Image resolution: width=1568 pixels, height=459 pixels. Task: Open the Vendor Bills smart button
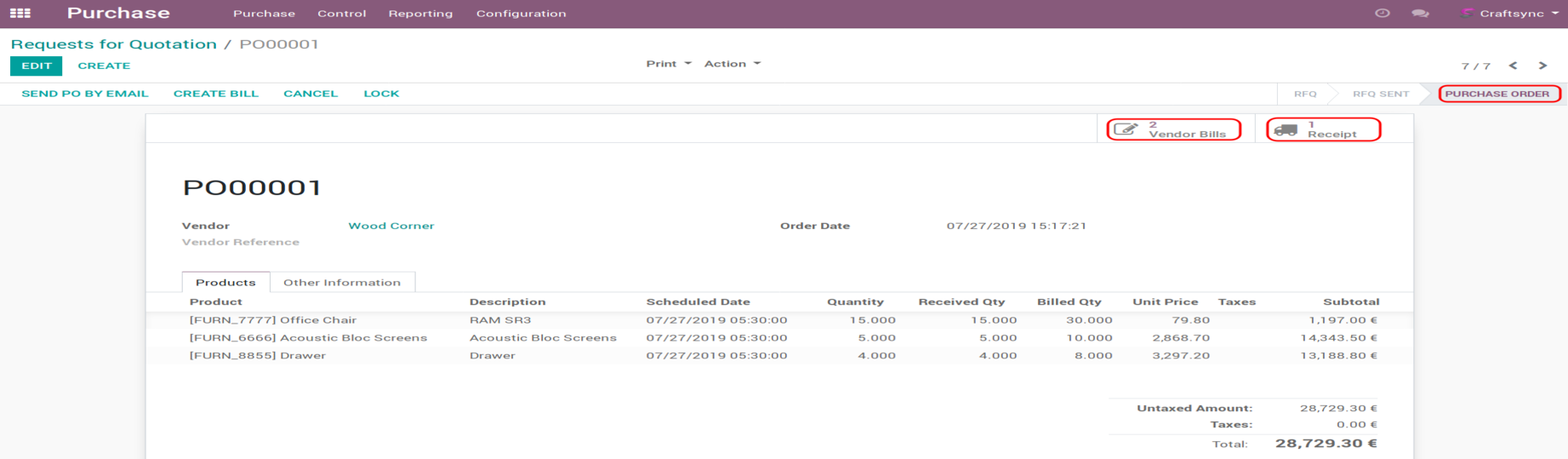[1173, 129]
